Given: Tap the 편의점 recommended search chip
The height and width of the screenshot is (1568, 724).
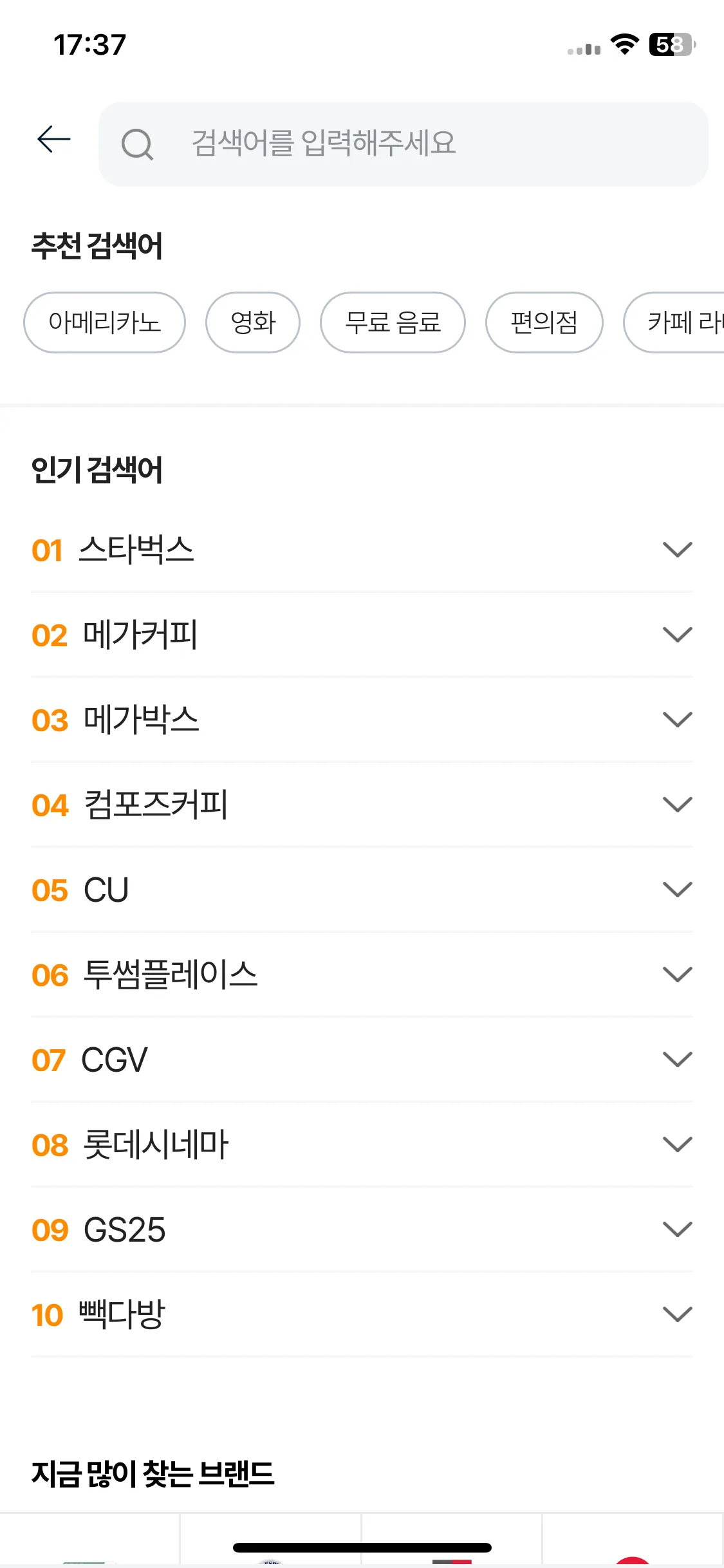Looking at the screenshot, I should point(544,322).
